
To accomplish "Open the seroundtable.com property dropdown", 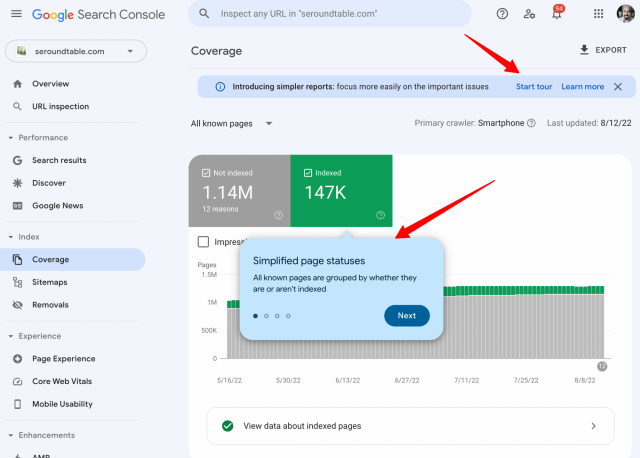I will click(76, 51).
